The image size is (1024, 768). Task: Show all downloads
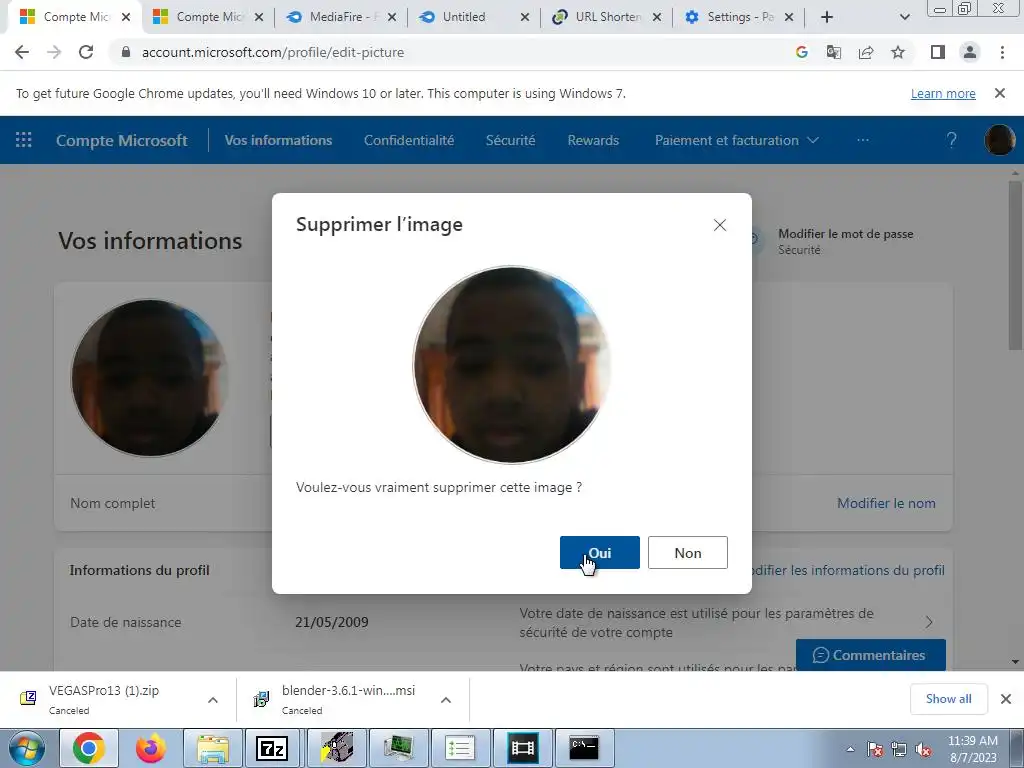click(948, 699)
